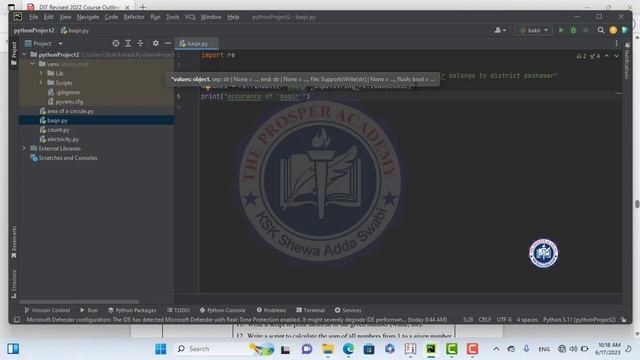Expand External Libraries node
640x360 pixels.
click(x=24, y=148)
